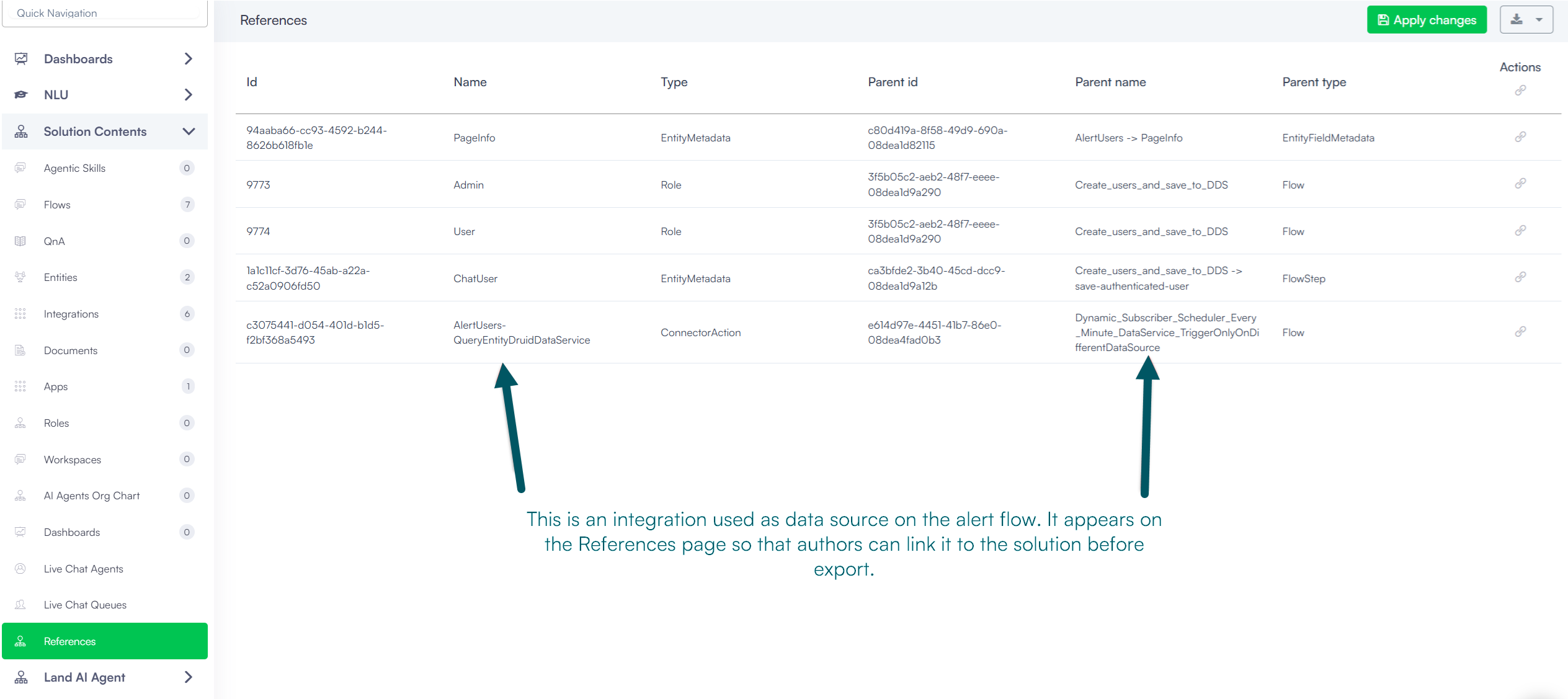Click the Live Chat Queues icon
The image size is (1568, 699).
click(x=20, y=605)
